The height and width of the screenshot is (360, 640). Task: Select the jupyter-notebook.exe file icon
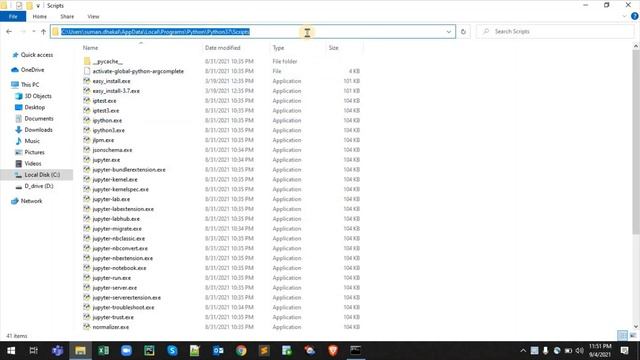(87, 268)
